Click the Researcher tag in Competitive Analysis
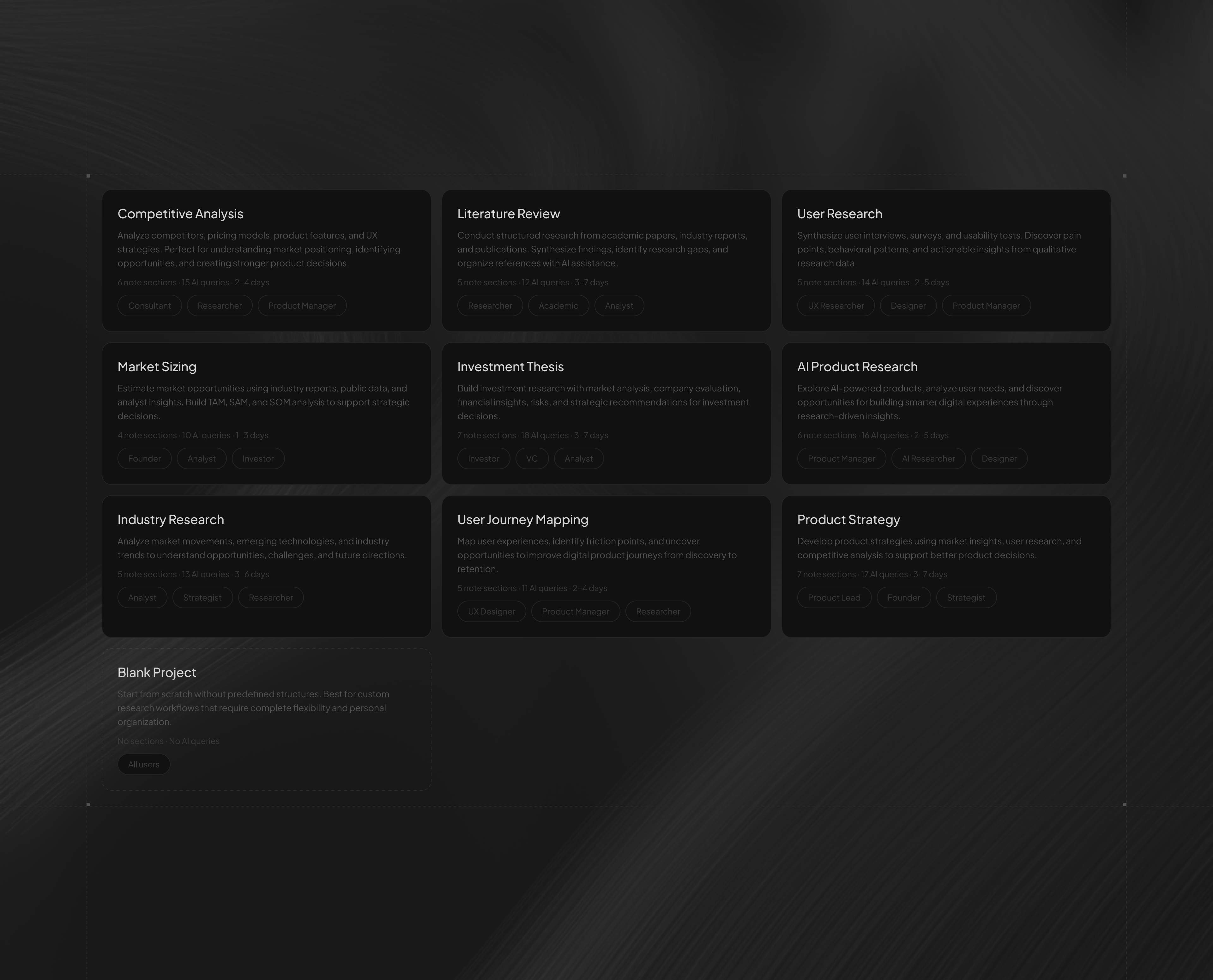The width and height of the screenshot is (1213, 980). coord(220,305)
